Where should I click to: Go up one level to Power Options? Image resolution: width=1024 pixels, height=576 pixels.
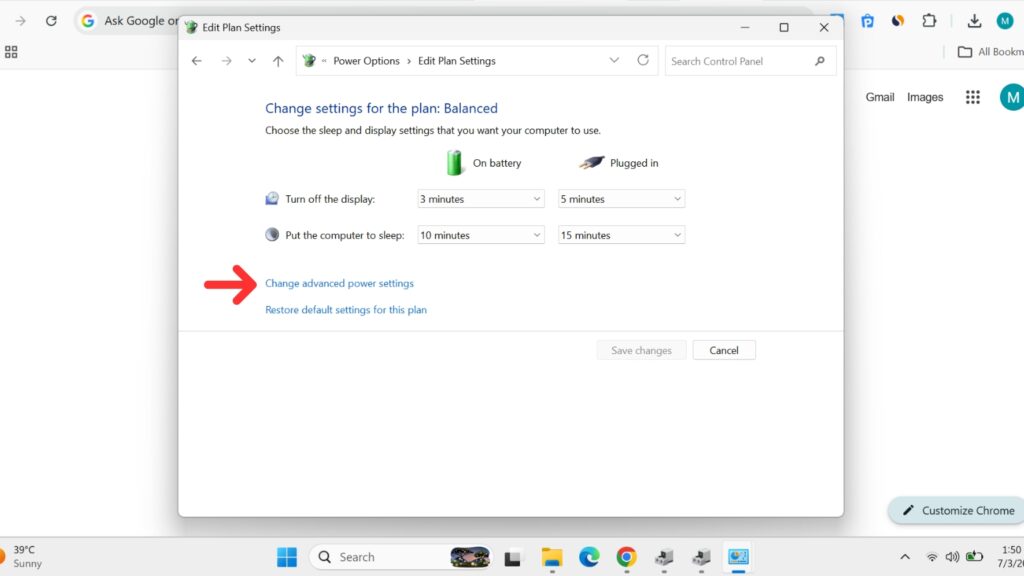278,61
